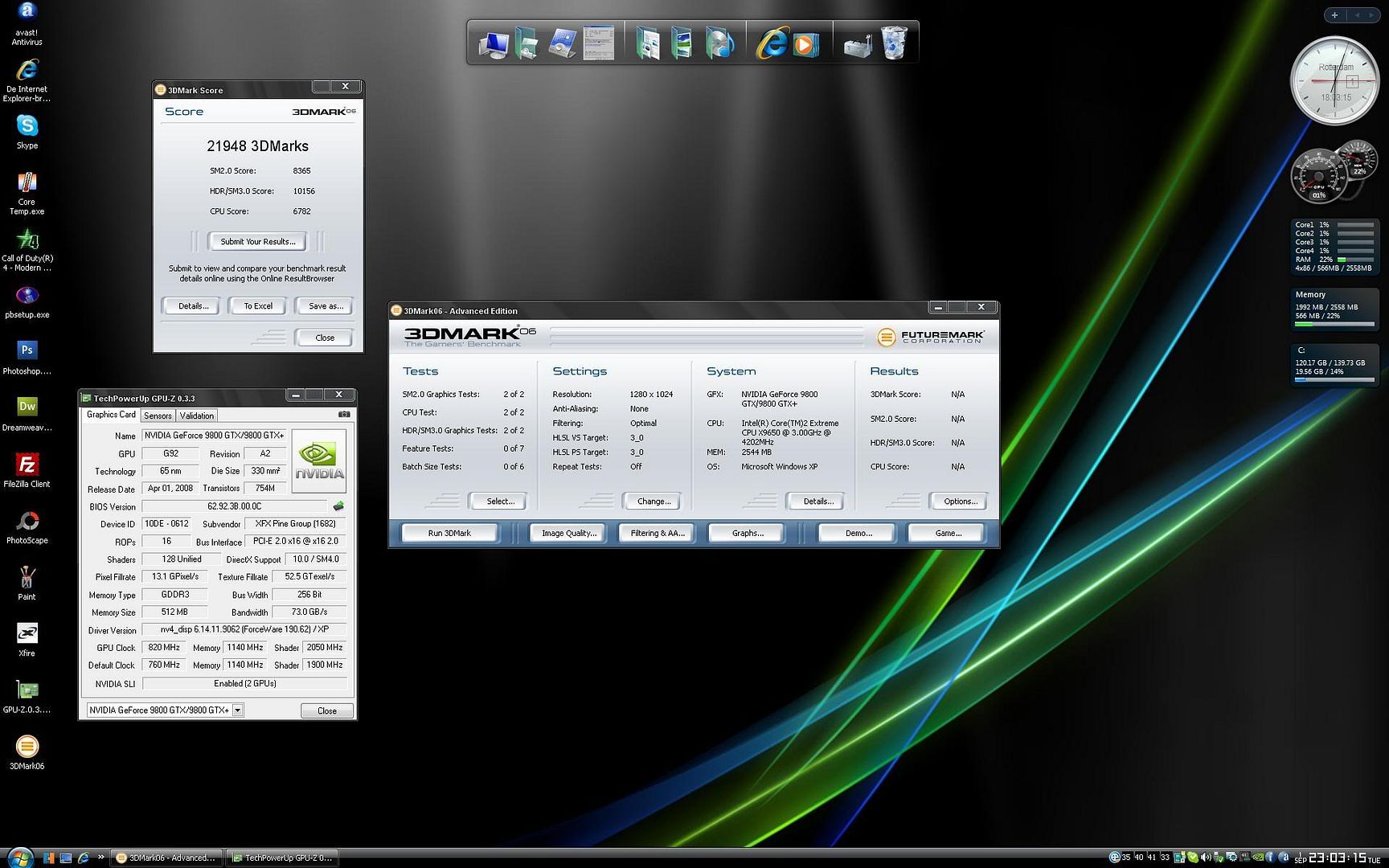Switch to Sensors tab in GPU-Z

coord(158,416)
